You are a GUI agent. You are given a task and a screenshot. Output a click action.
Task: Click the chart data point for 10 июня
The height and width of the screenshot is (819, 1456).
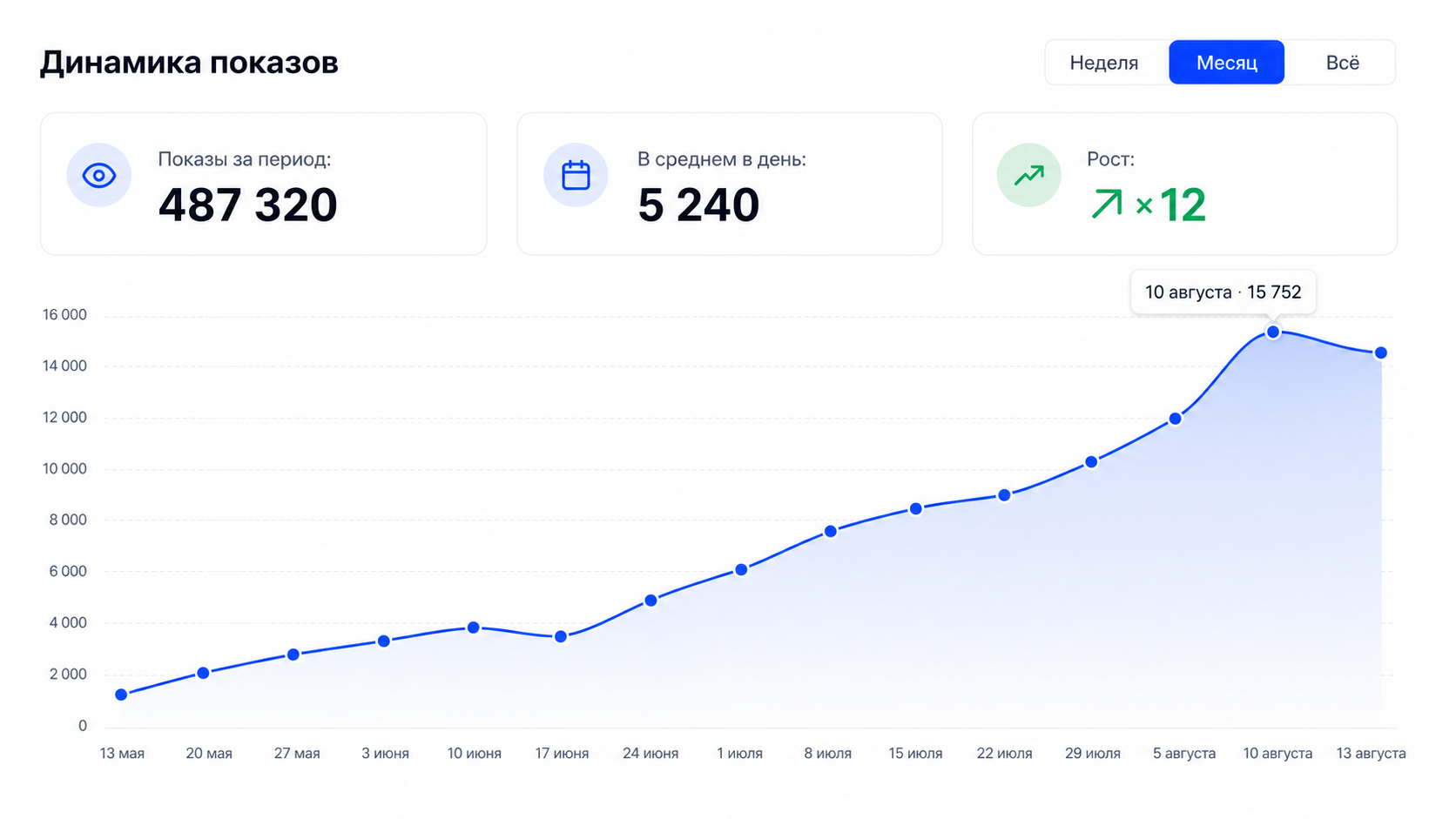pyautogui.click(x=474, y=628)
